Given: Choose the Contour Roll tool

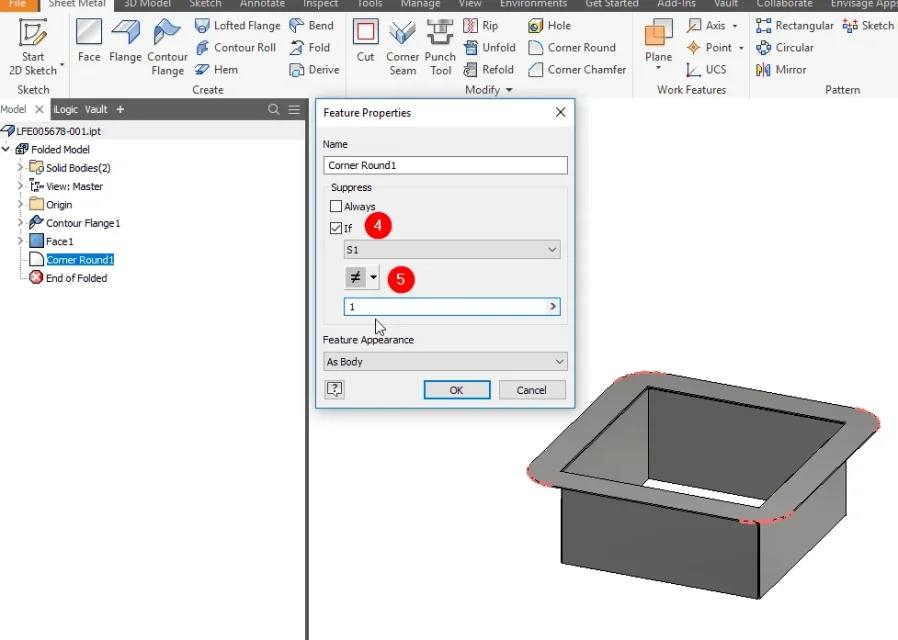Looking at the screenshot, I should tap(235, 48).
